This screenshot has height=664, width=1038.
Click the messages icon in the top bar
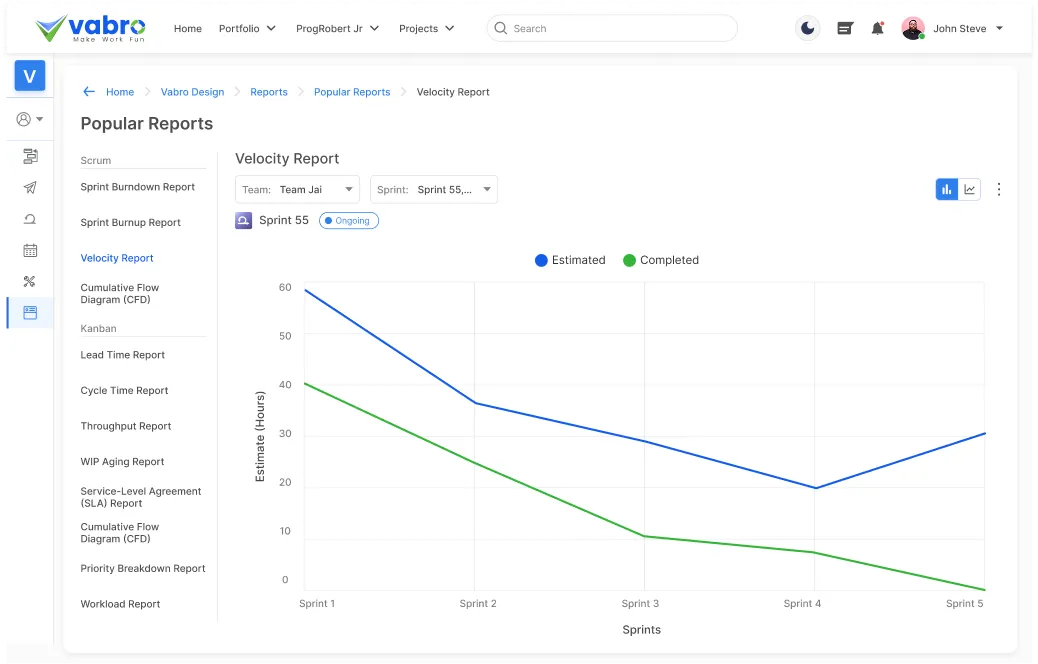[845, 28]
